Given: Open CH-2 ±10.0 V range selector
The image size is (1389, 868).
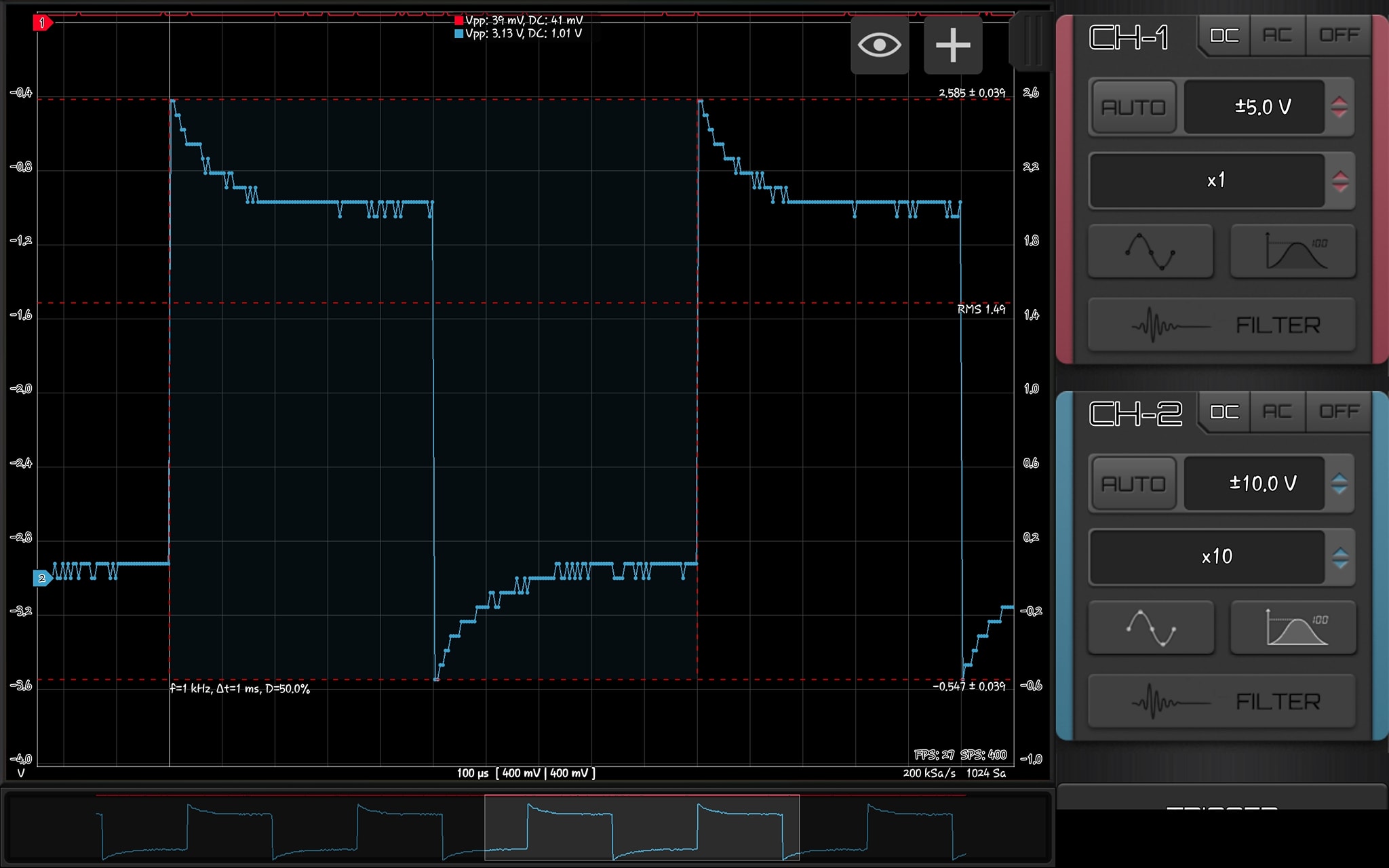Looking at the screenshot, I should [x=1254, y=484].
